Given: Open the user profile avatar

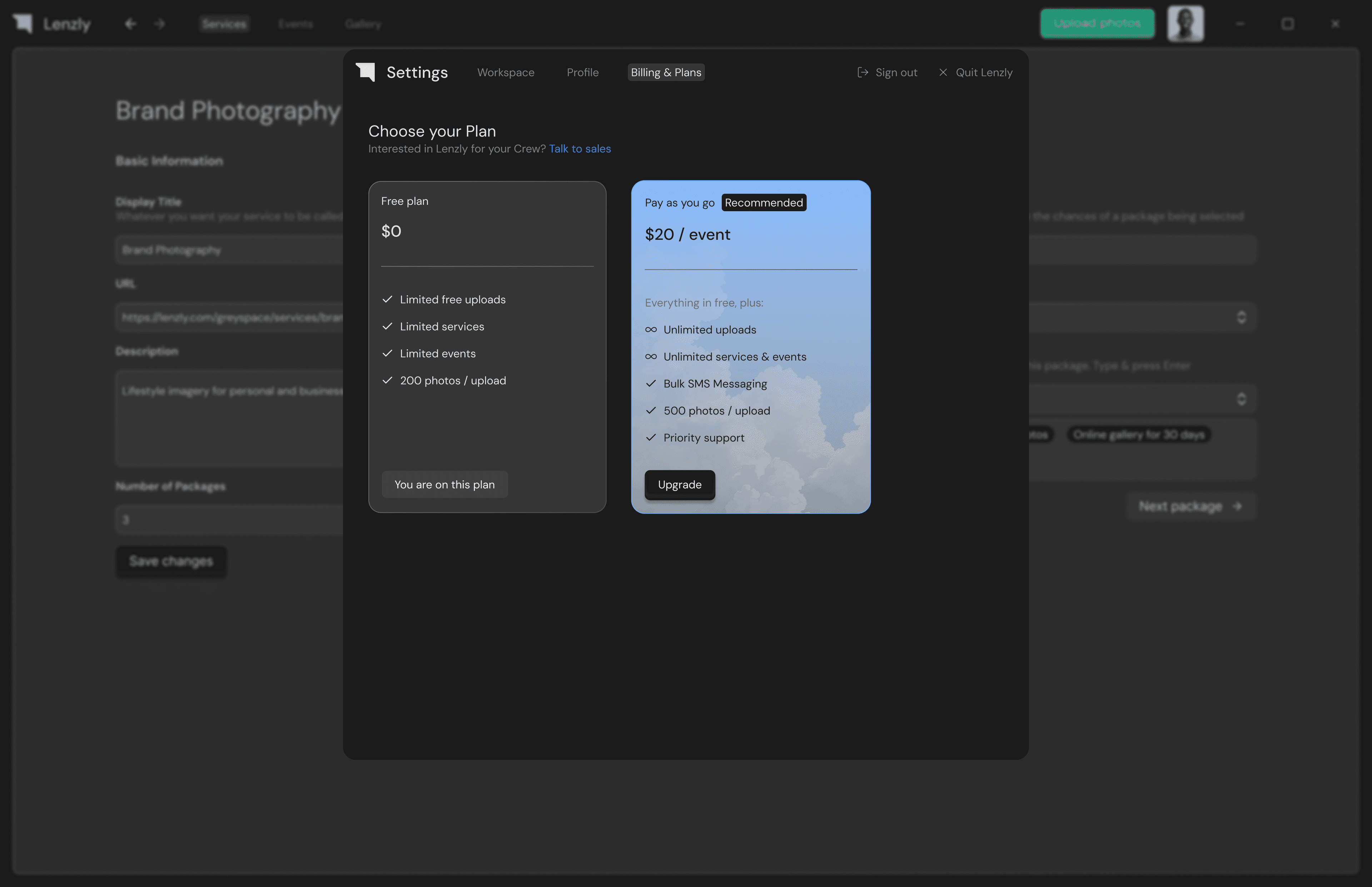Looking at the screenshot, I should tap(1185, 24).
